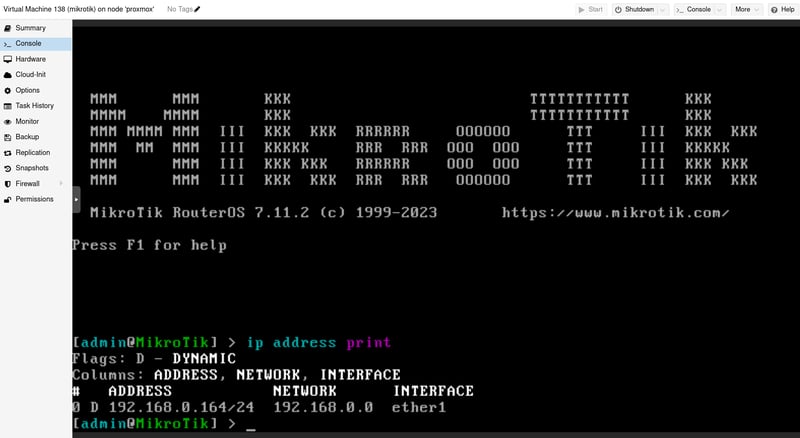Expand the Firewall submenu arrow
Viewport: 800px width, 438px height.
tap(61, 183)
